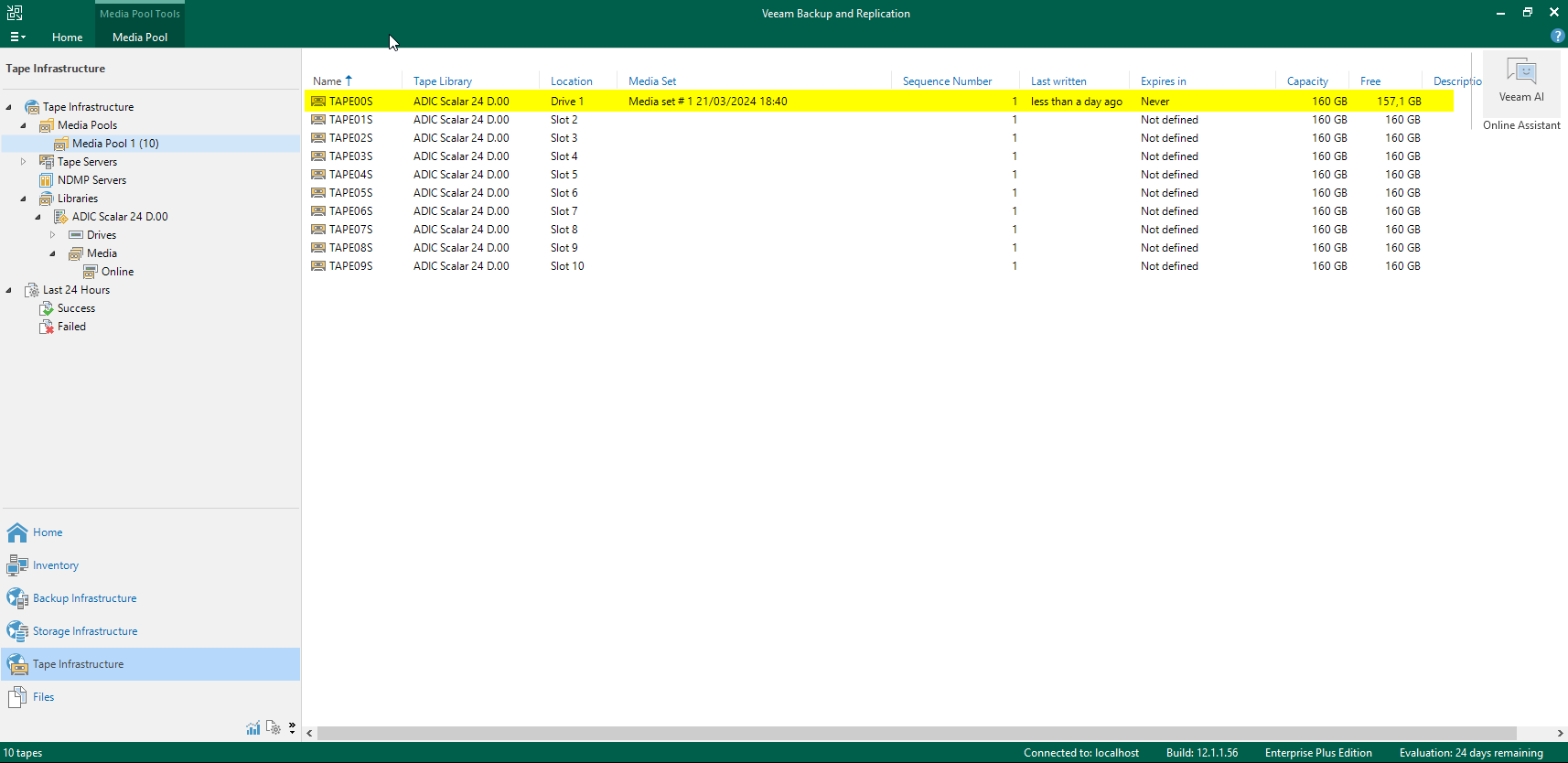Collapse the Libraries tree node
The height and width of the screenshot is (763, 1568).
(x=24, y=199)
